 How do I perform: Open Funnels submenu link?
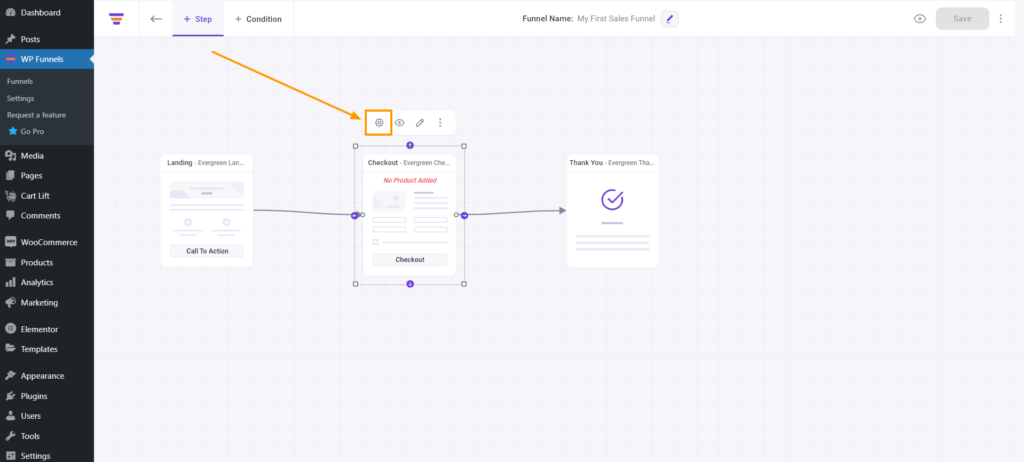tap(20, 82)
